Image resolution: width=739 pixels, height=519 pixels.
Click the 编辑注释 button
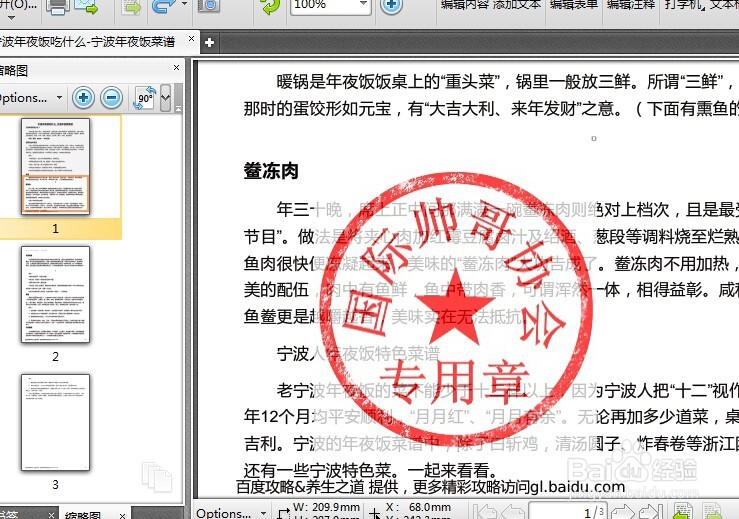631,5
